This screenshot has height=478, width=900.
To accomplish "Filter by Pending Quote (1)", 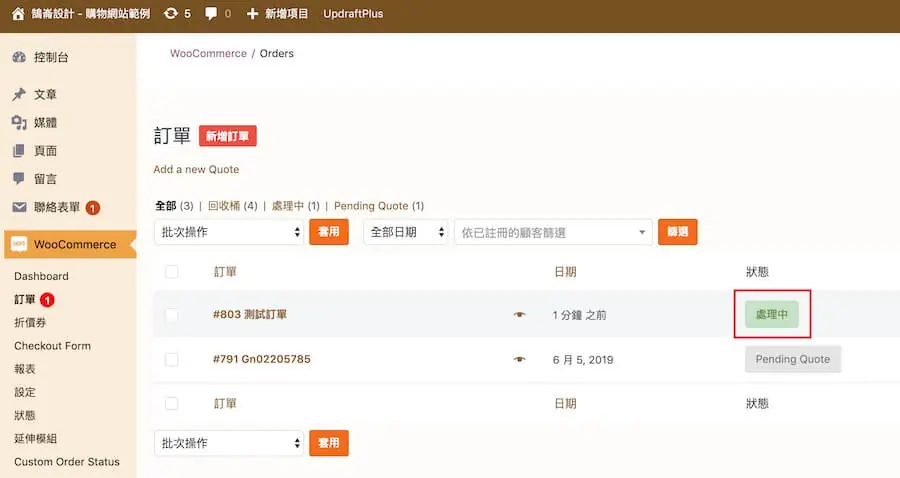I will click(x=379, y=205).
